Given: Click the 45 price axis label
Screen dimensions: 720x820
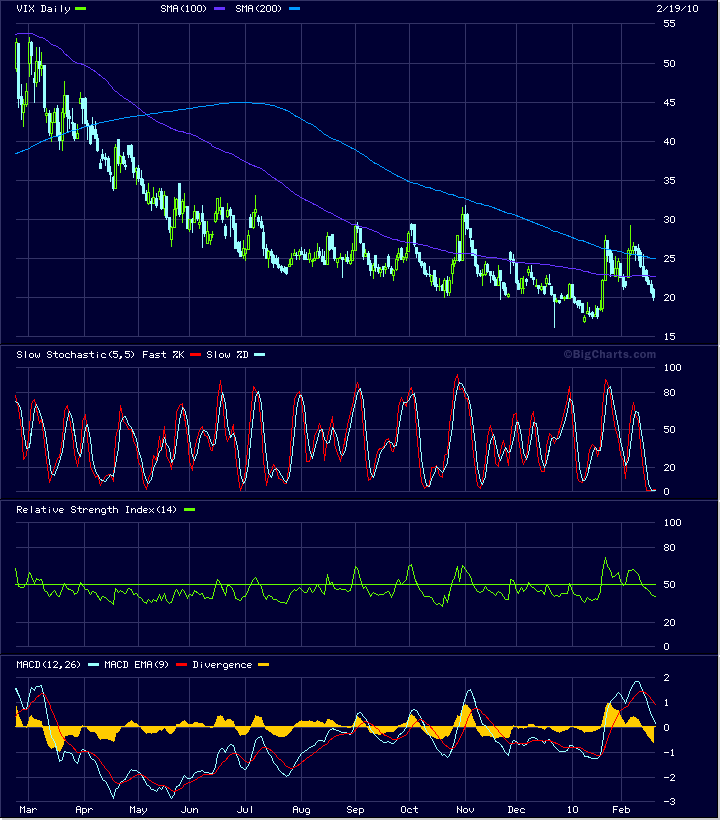Looking at the screenshot, I should click(x=669, y=102).
